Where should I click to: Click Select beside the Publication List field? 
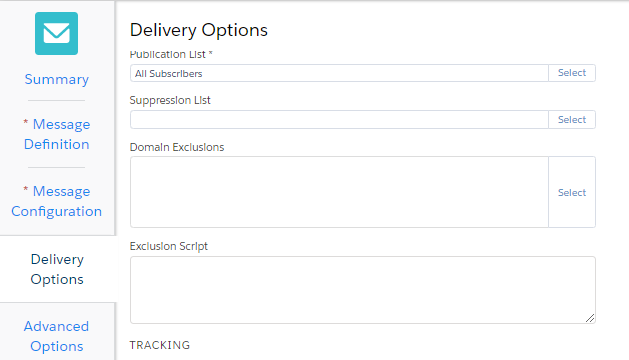pos(572,73)
